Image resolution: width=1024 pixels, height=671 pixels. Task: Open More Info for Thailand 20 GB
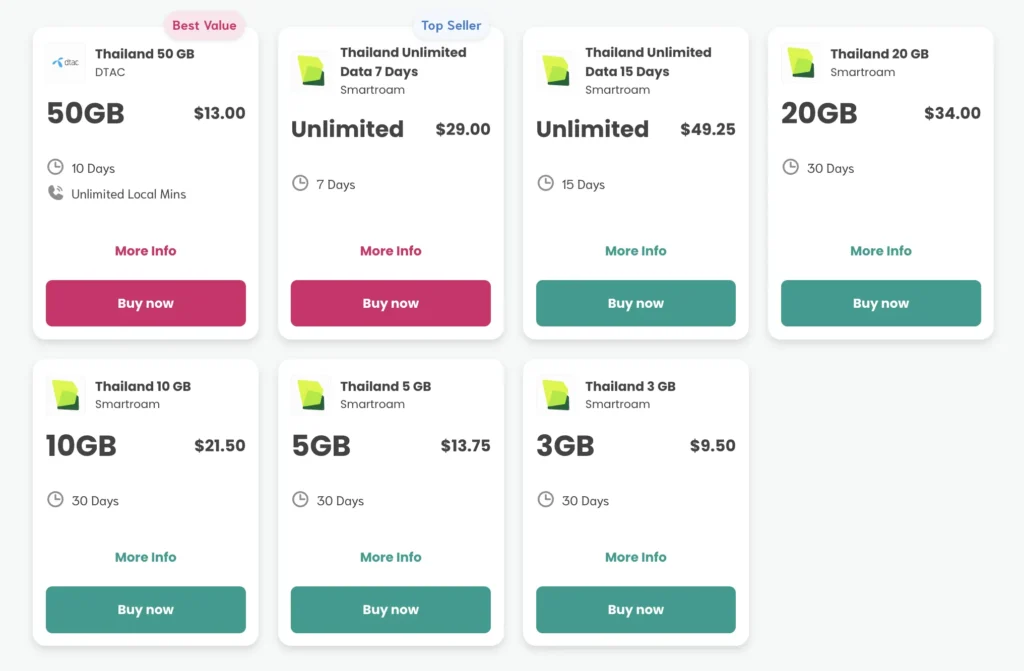click(881, 251)
